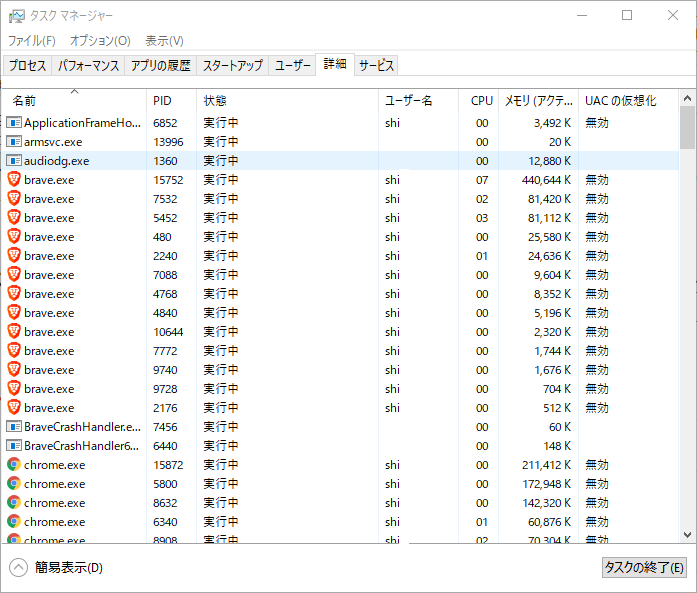
Task: Click the ApplicationFrameHost process icon
Action: [14, 122]
